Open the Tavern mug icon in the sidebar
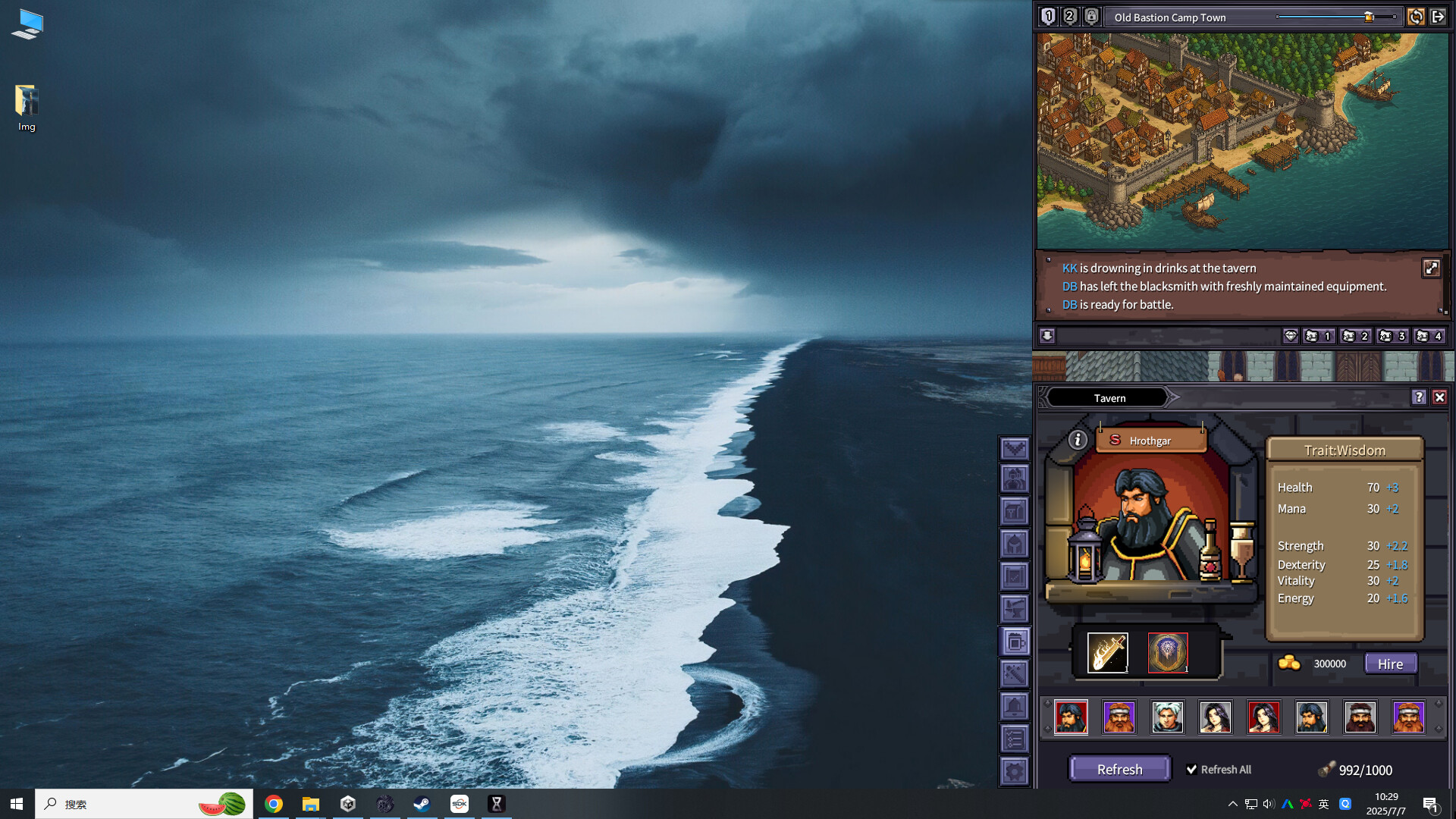The width and height of the screenshot is (1456, 819). click(x=1015, y=642)
